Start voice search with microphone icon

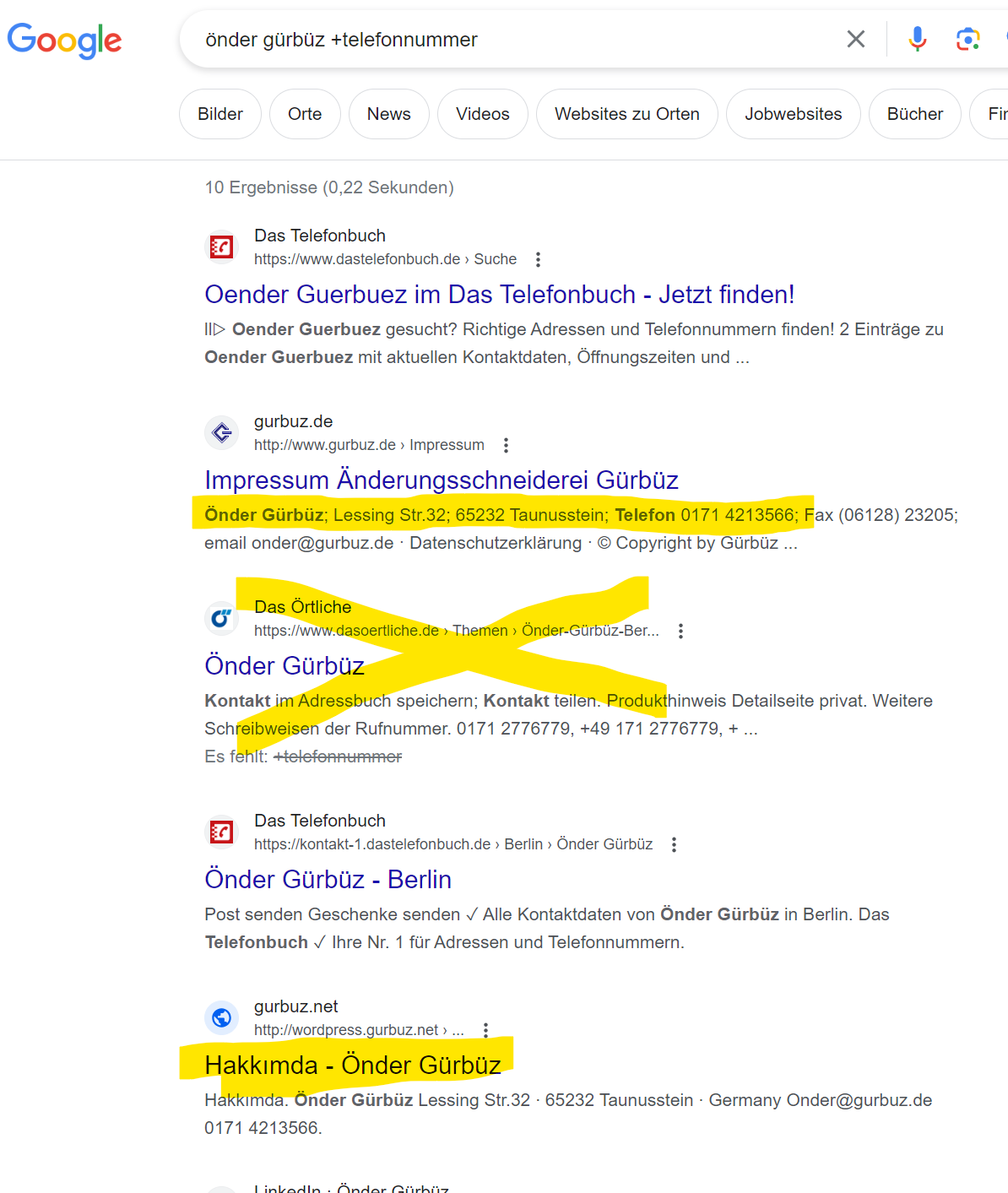tap(917, 39)
